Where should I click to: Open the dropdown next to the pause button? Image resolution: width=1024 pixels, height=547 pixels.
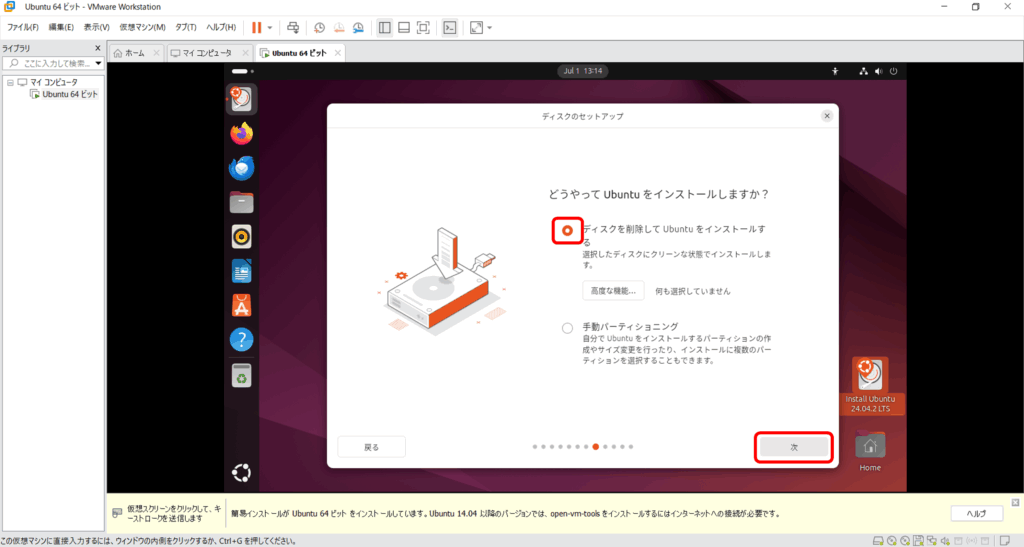pos(270,28)
